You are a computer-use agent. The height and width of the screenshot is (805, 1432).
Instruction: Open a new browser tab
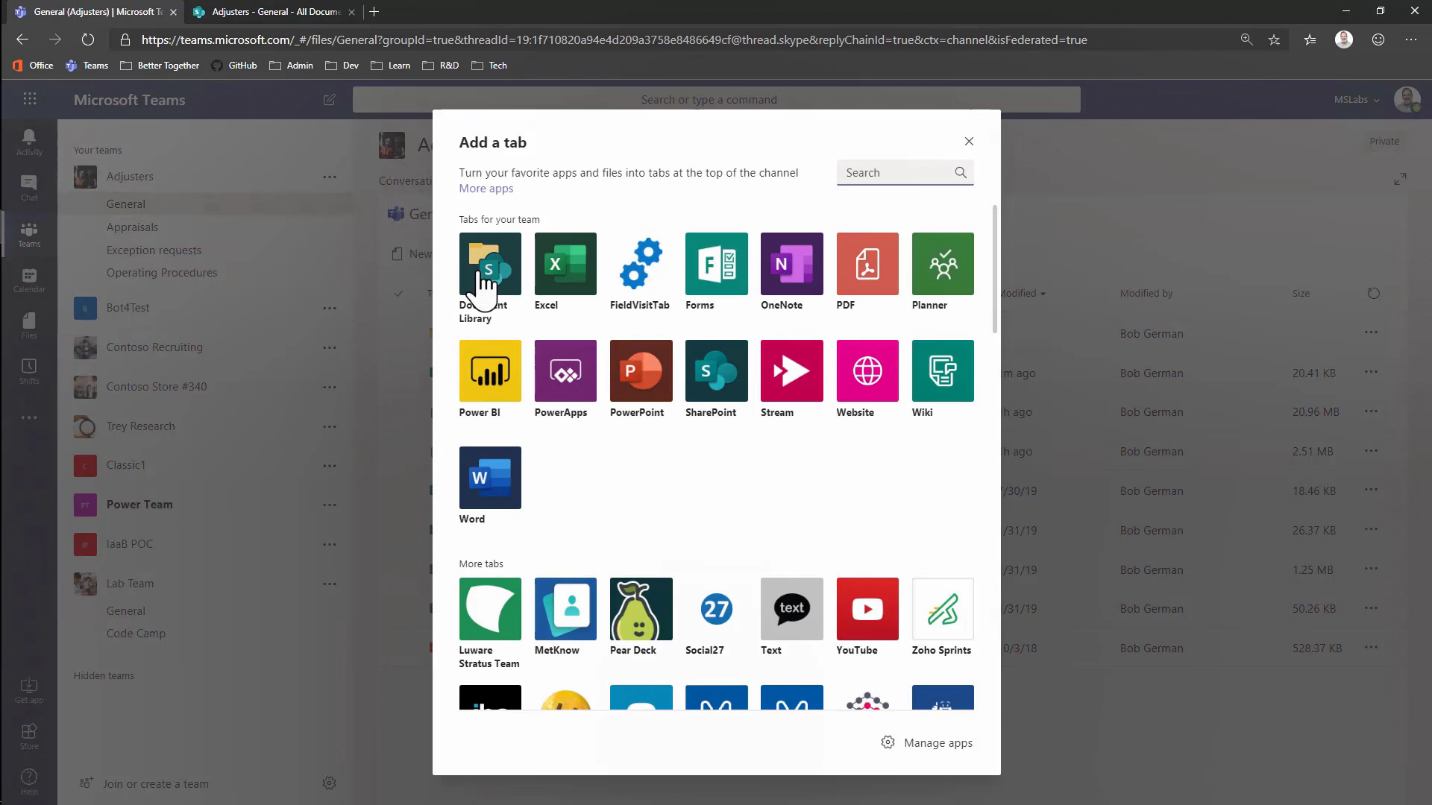coord(374,12)
